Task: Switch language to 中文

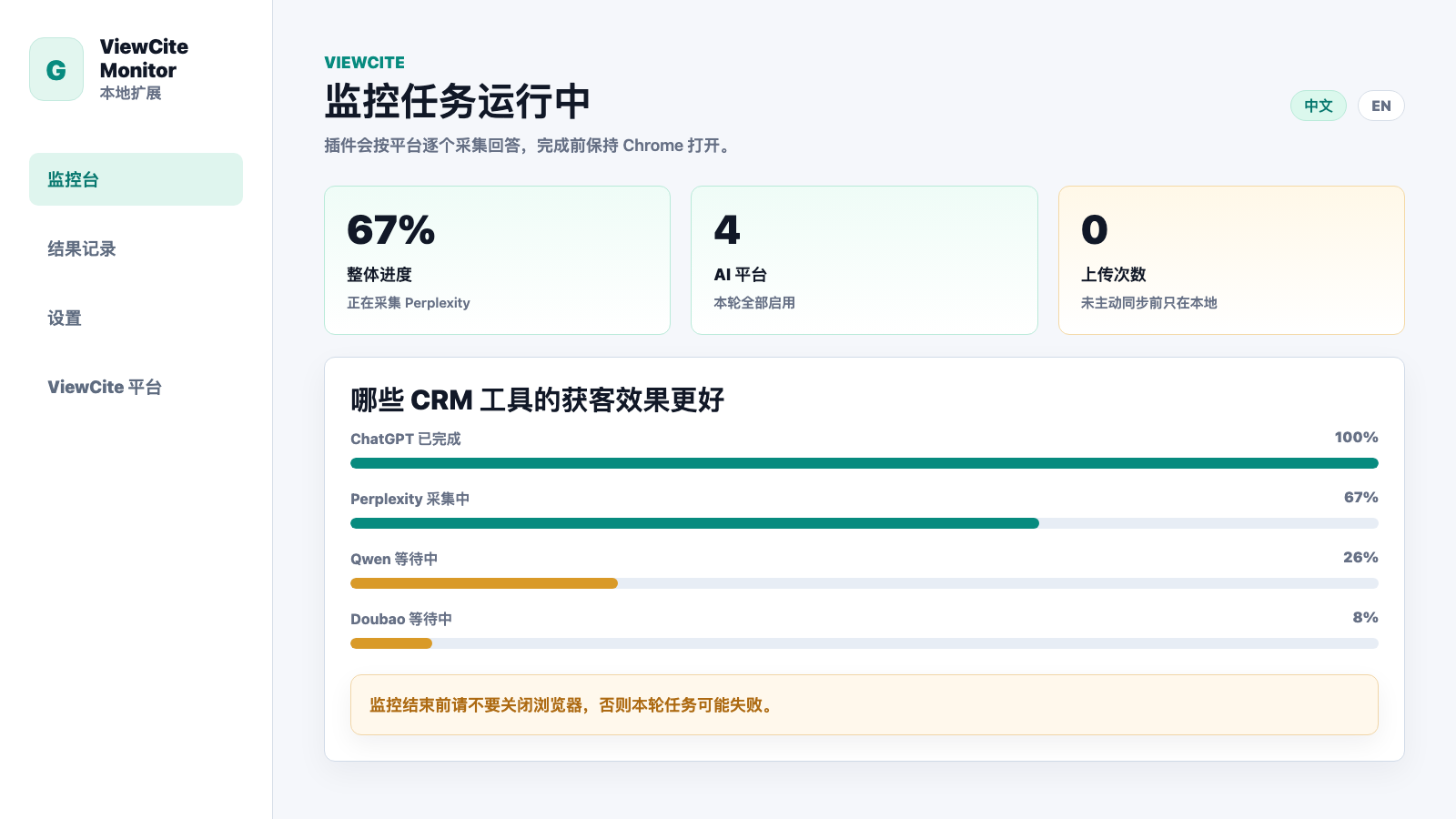Action: [1319, 106]
